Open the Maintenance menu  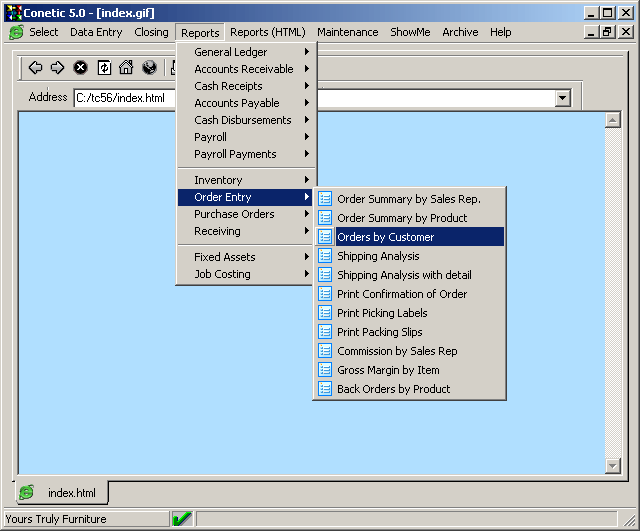pos(347,32)
